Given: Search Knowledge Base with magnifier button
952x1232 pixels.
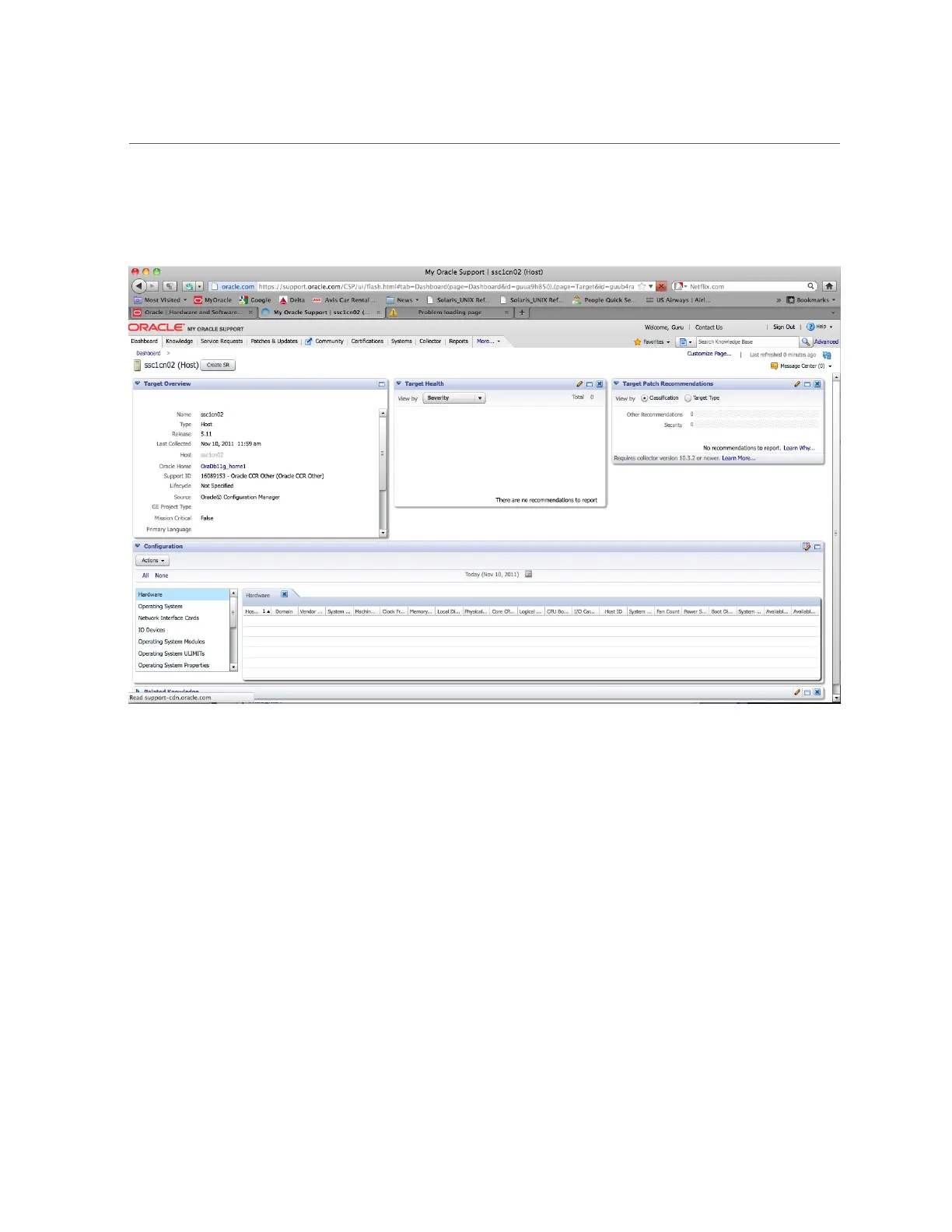Looking at the screenshot, I should coord(806,341).
